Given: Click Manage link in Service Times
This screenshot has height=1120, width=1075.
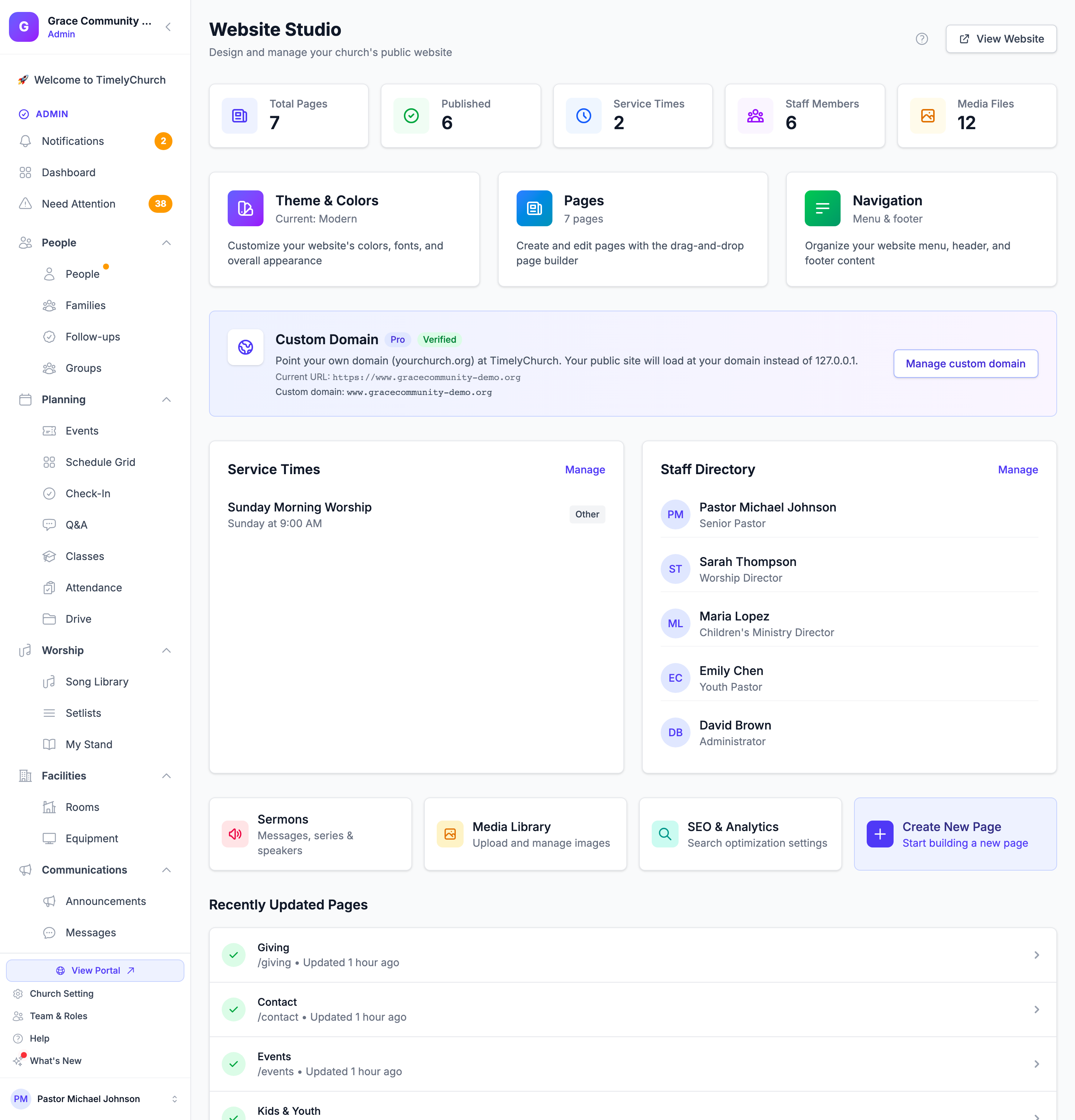Looking at the screenshot, I should [x=585, y=470].
